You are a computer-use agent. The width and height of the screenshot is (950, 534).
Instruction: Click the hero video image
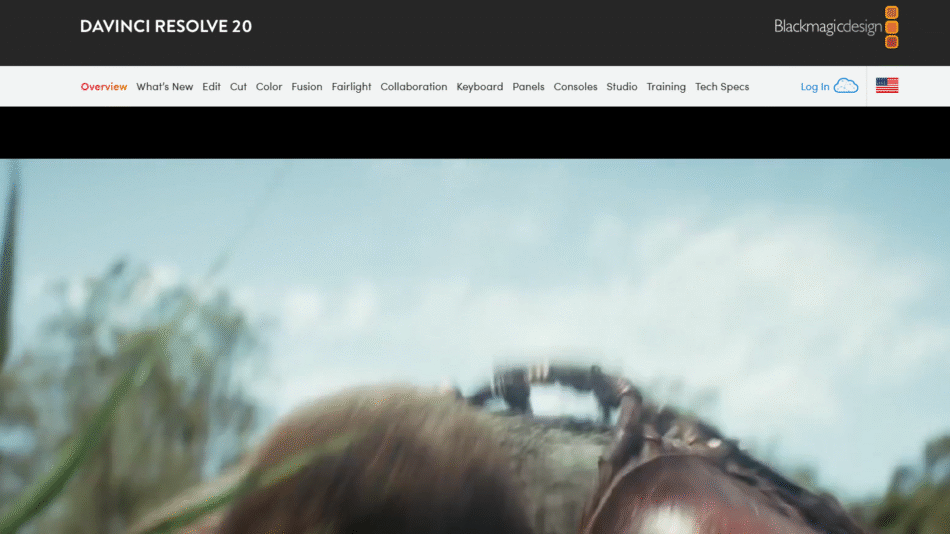click(x=475, y=345)
